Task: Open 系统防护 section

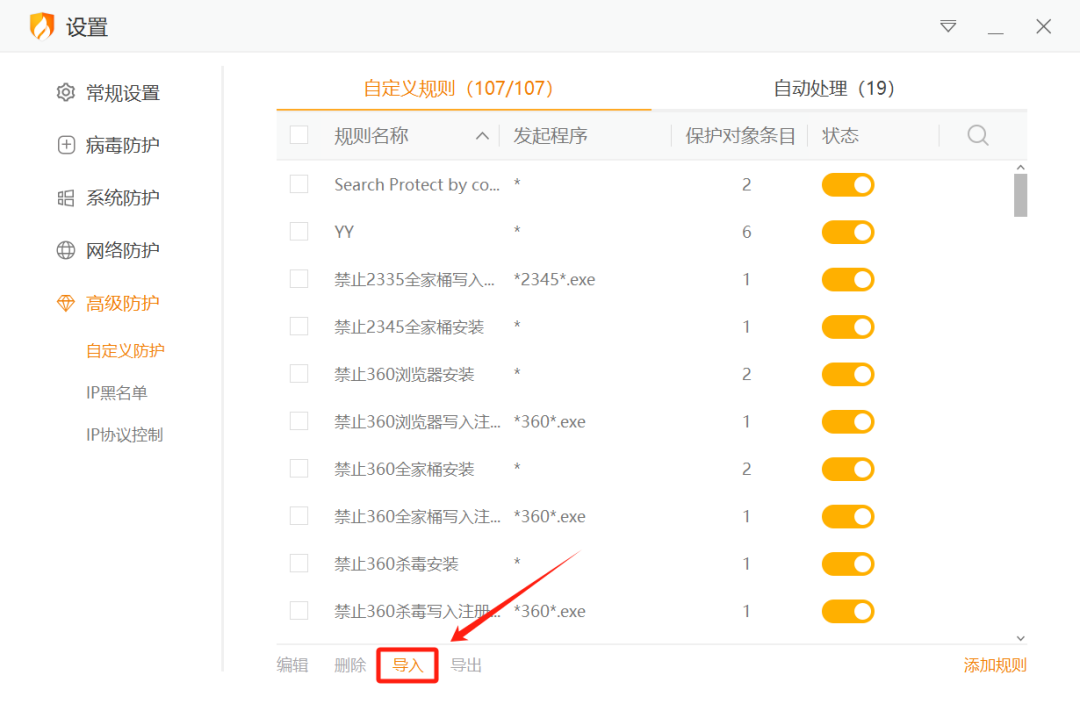Action: click(123, 198)
